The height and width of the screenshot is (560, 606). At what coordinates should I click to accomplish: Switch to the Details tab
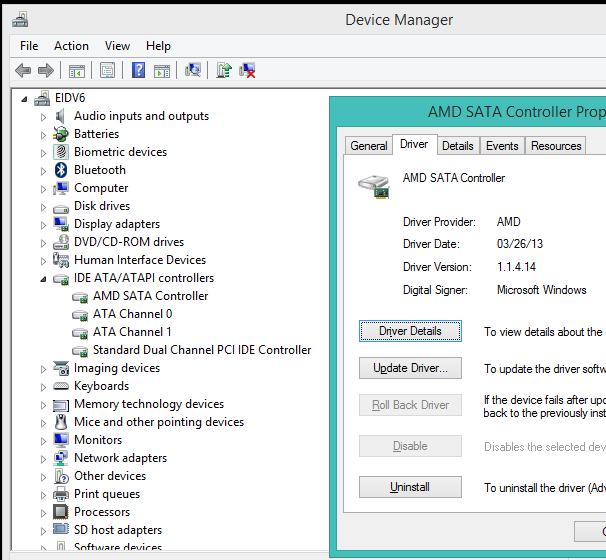tap(458, 146)
